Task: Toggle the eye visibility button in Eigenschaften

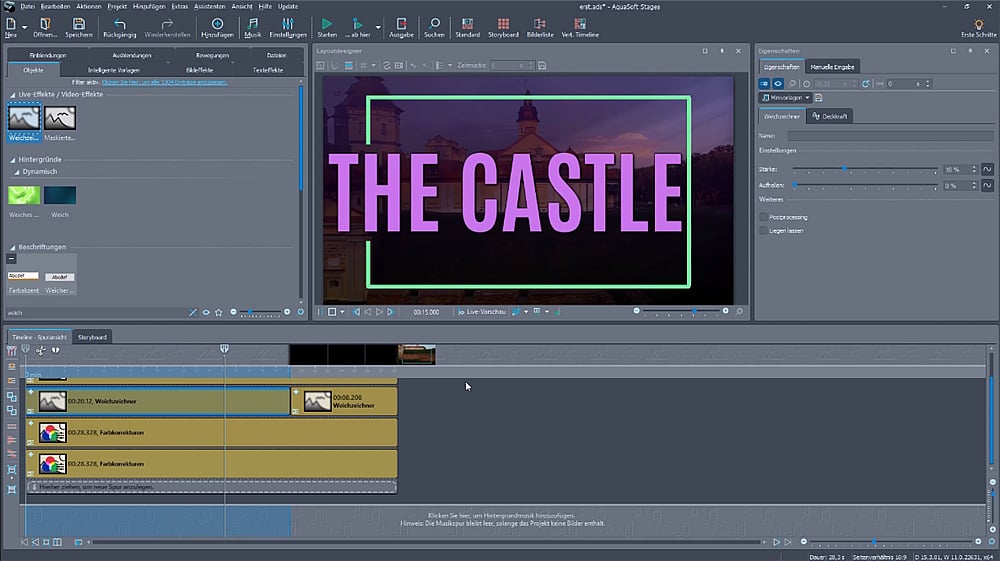Action: (777, 83)
